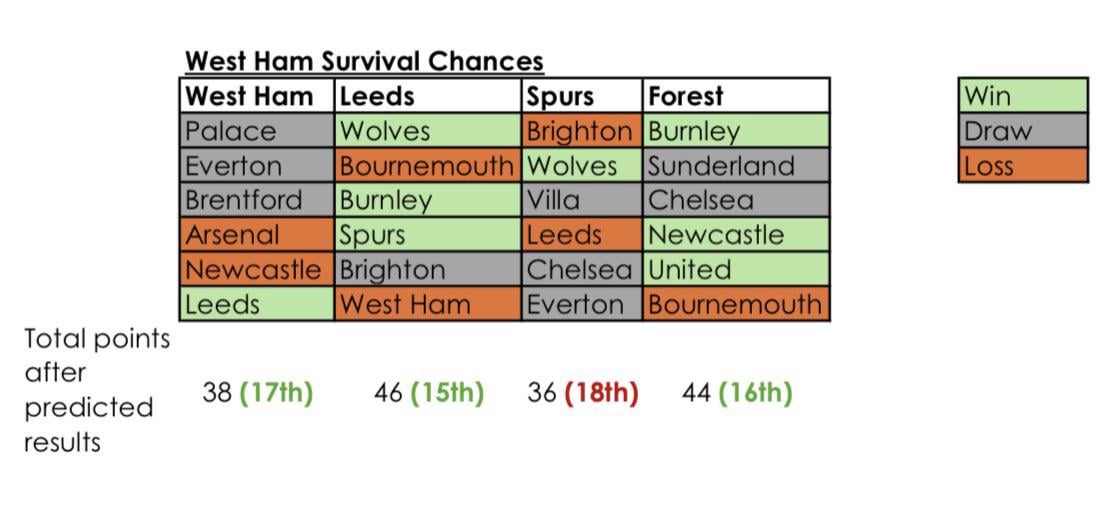1112x507 pixels.
Task: Select the Villa cell under Spurs
Action: pyautogui.click(x=581, y=200)
